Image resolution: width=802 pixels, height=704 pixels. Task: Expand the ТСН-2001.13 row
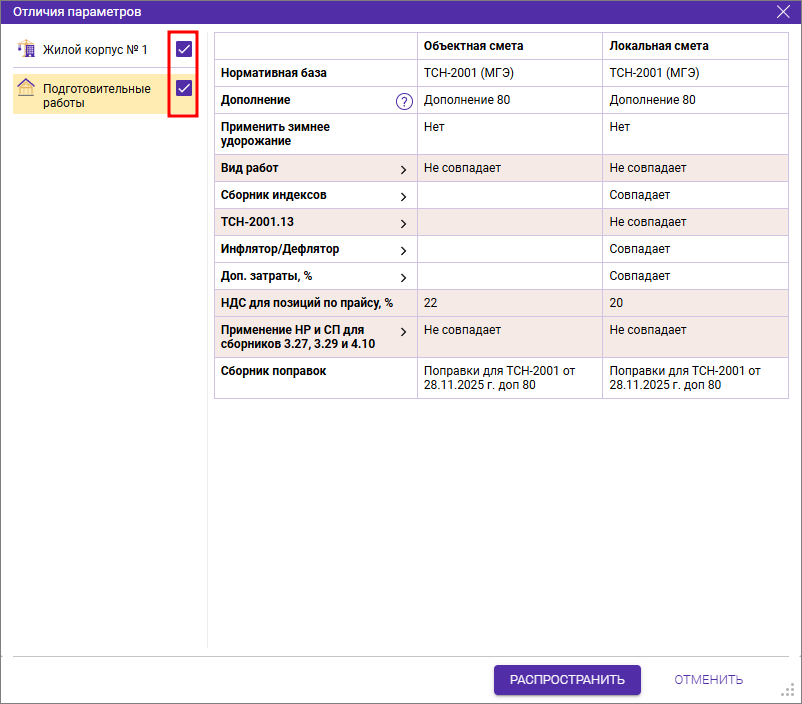[403, 223]
